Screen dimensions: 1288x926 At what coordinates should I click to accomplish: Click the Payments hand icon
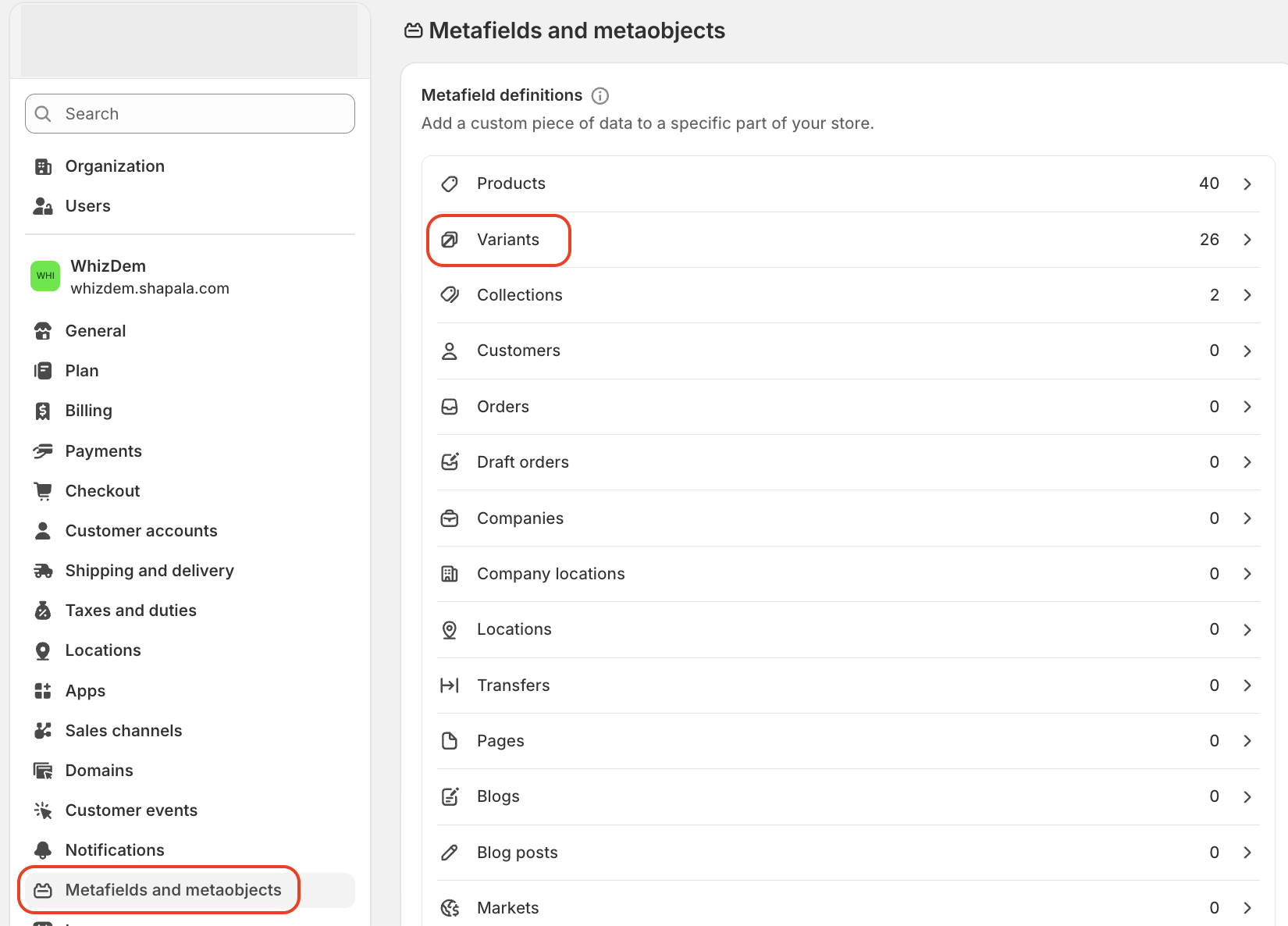click(x=43, y=451)
